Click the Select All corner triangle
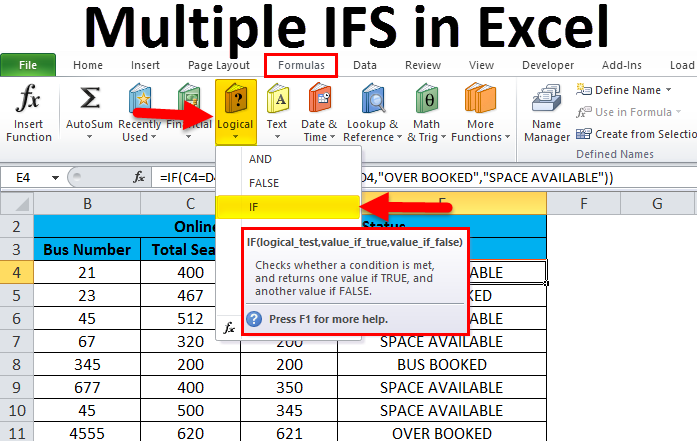Image resolution: width=697 pixels, height=441 pixels. (22, 204)
